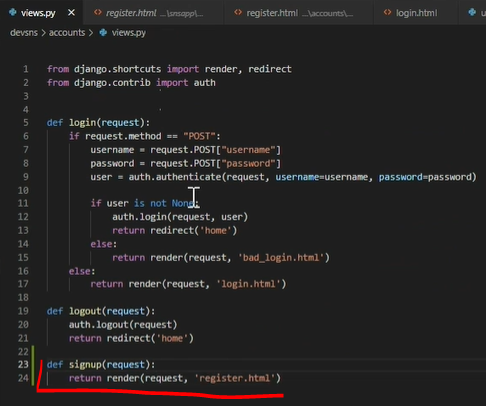Select the views.py breadcrumb
The height and width of the screenshot is (406, 486).
pyautogui.click(x=129, y=33)
